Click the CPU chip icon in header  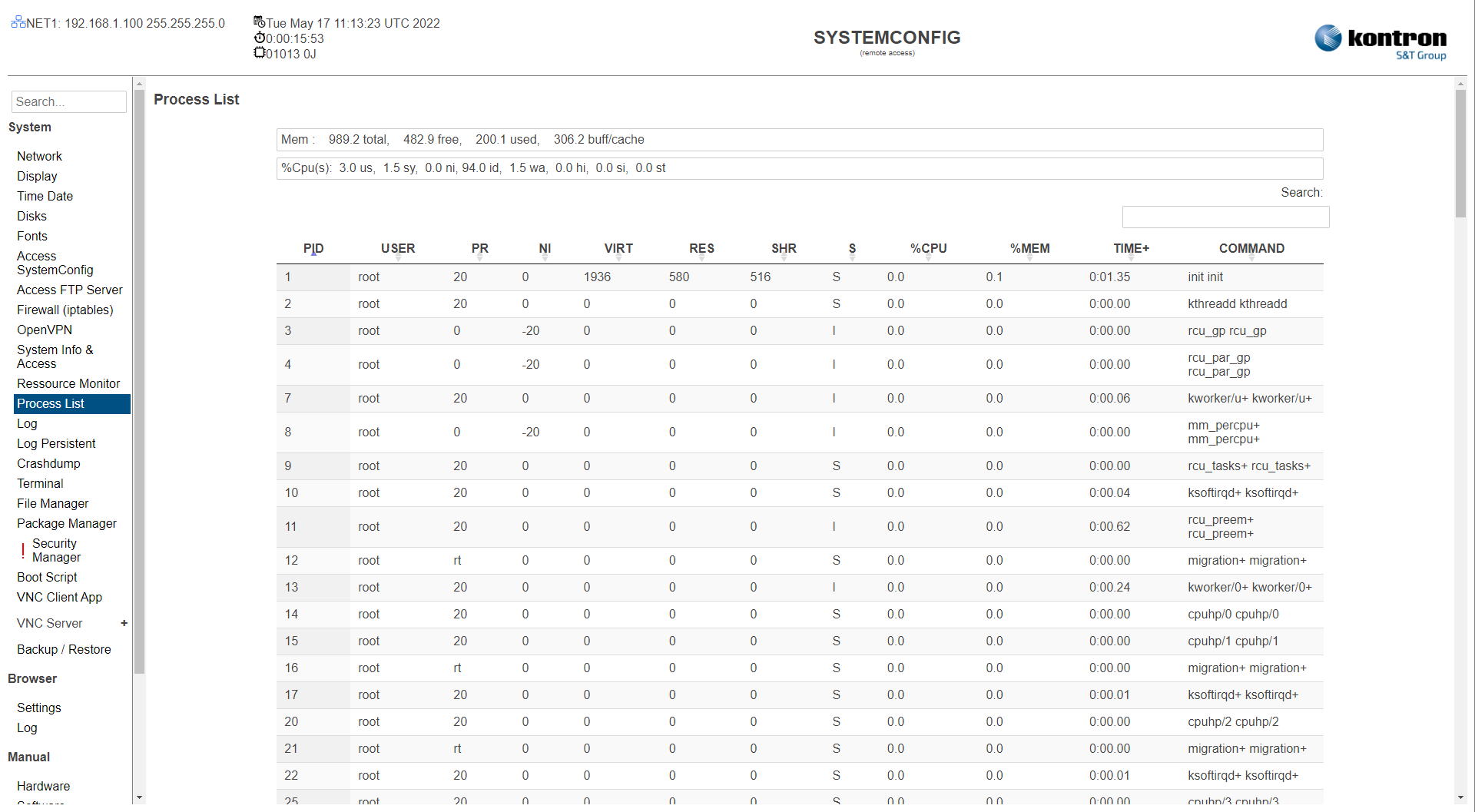click(260, 53)
